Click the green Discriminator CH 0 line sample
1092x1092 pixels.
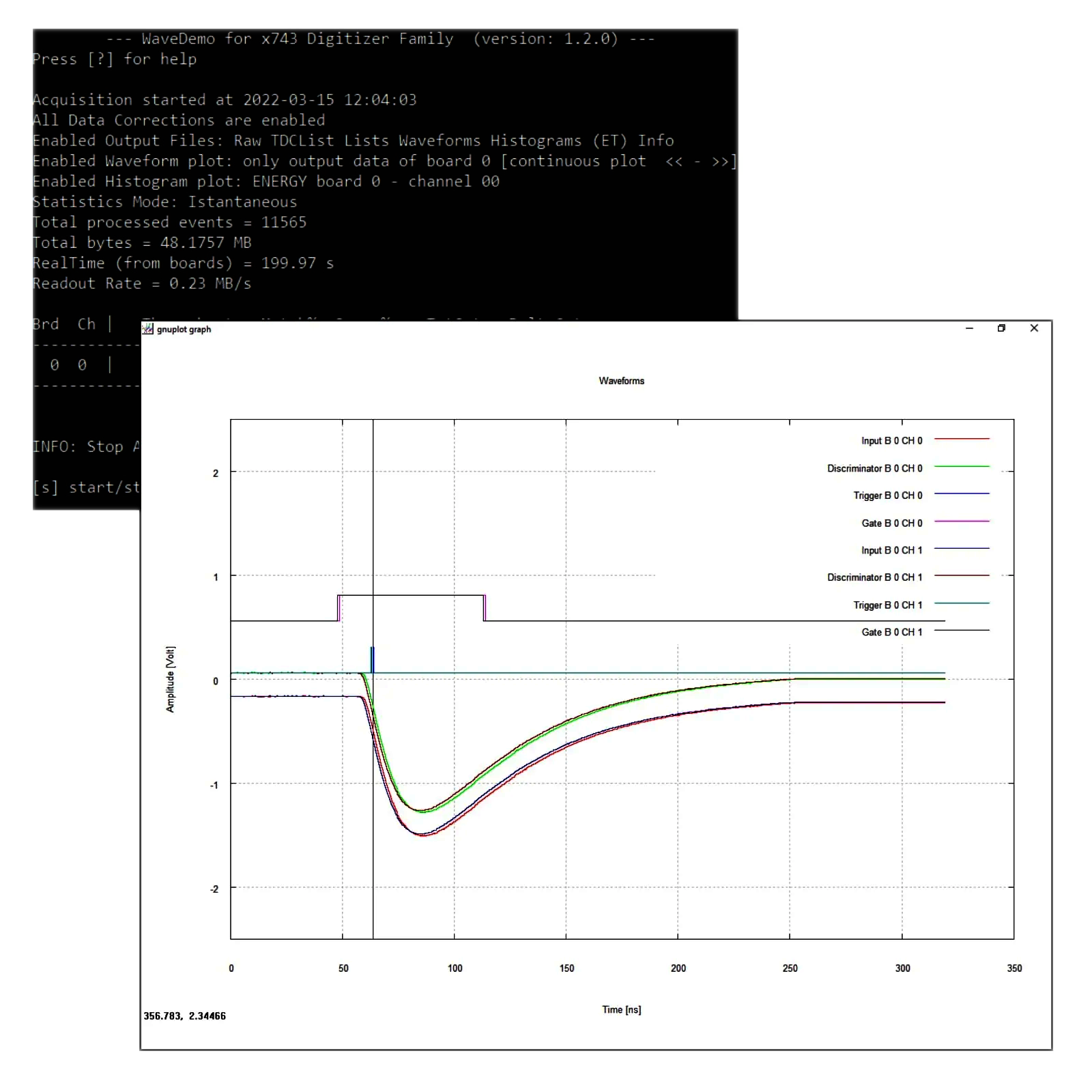click(x=962, y=467)
